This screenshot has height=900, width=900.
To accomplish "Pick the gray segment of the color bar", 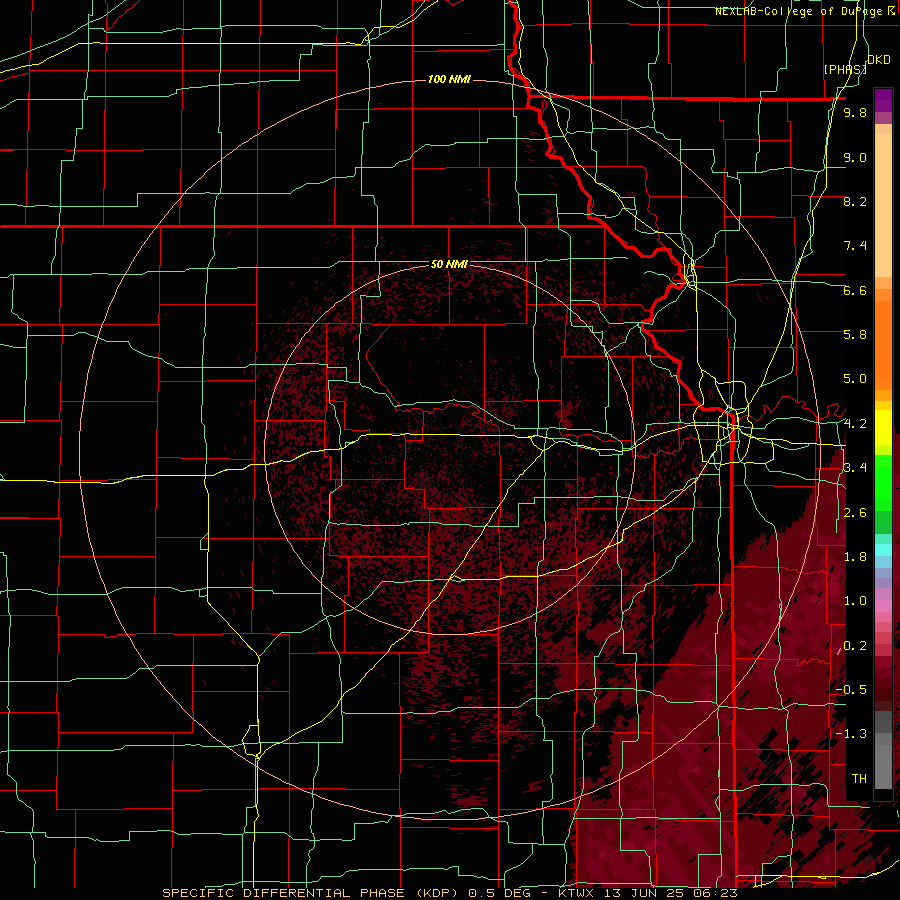I will coord(883,749).
